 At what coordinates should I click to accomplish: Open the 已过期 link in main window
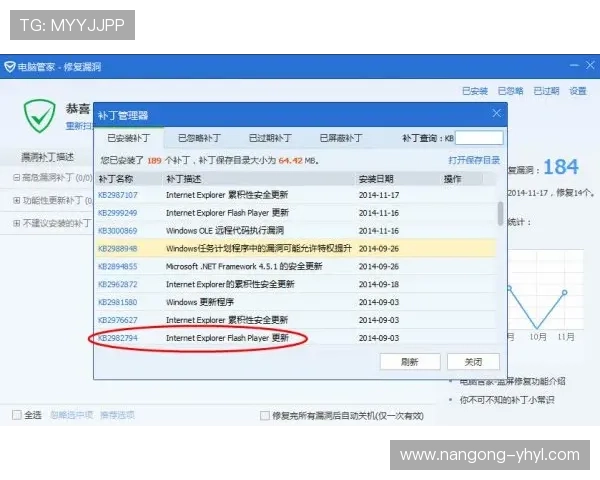(x=546, y=91)
